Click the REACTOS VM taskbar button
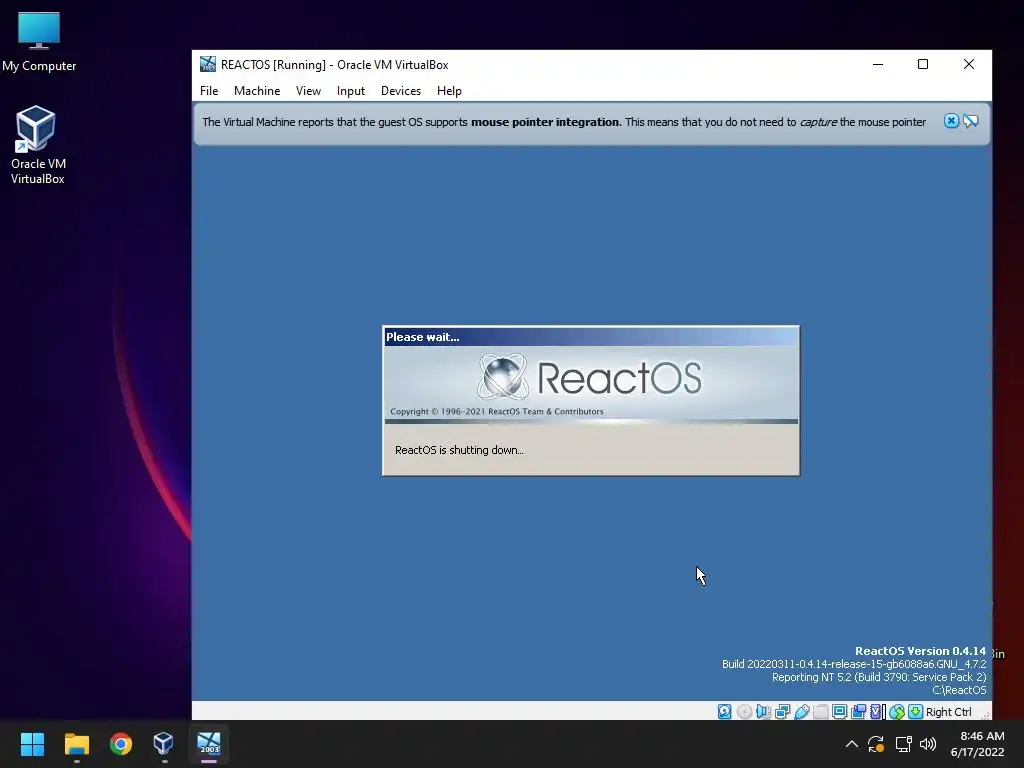The width and height of the screenshot is (1024, 768). pyautogui.click(x=209, y=743)
